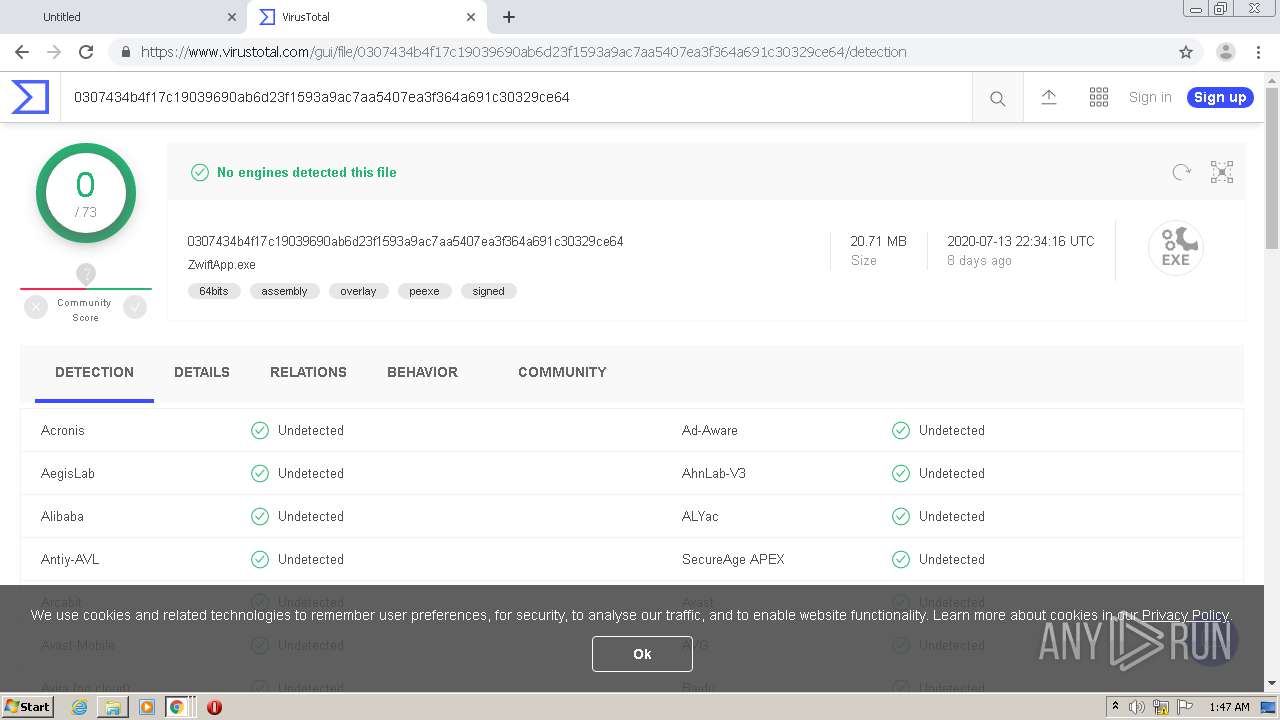This screenshot has height=720, width=1280.
Task: Vote negative with community X icon
Action: [36, 308]
